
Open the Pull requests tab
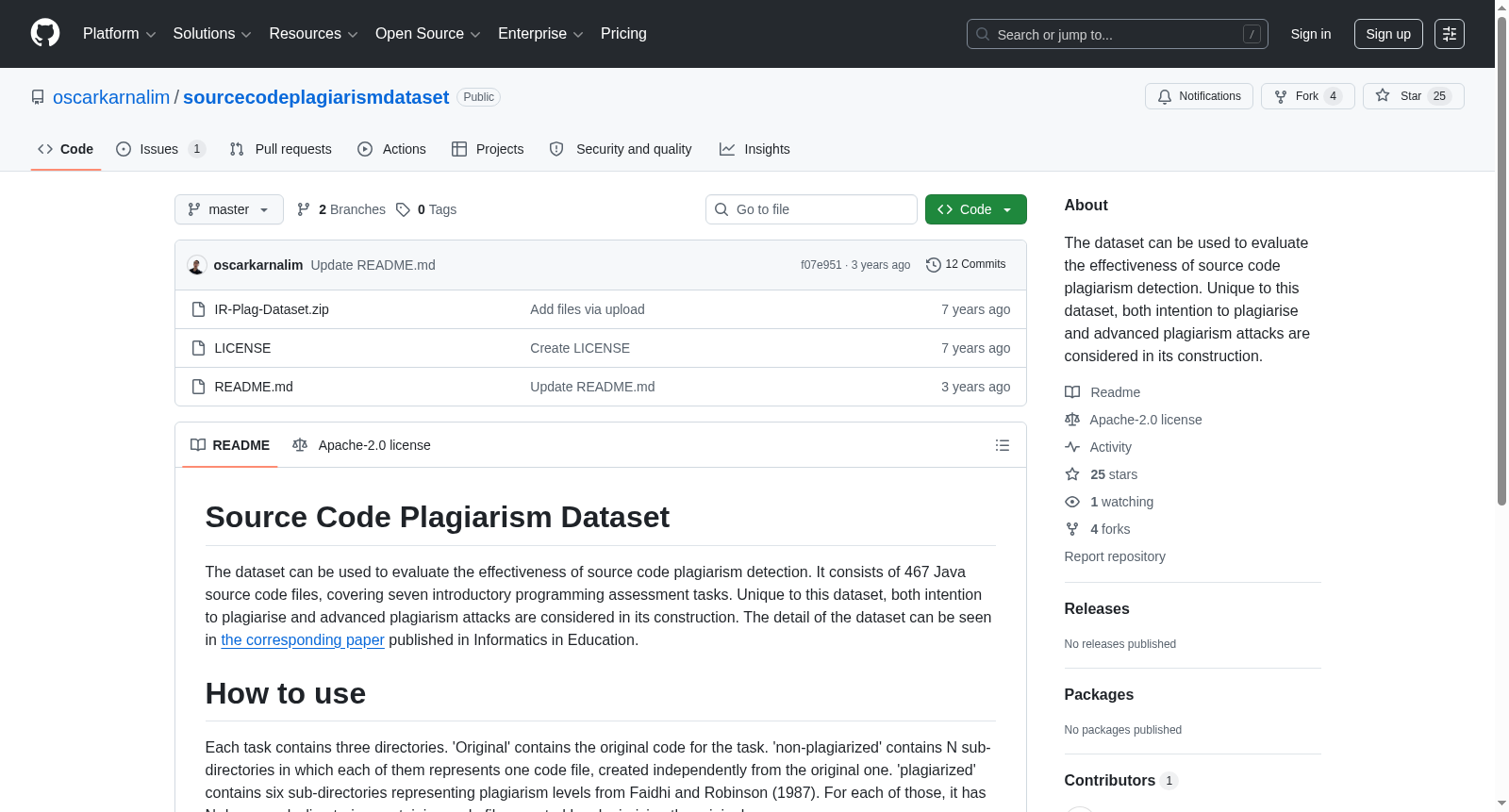[x=281, y=149]
